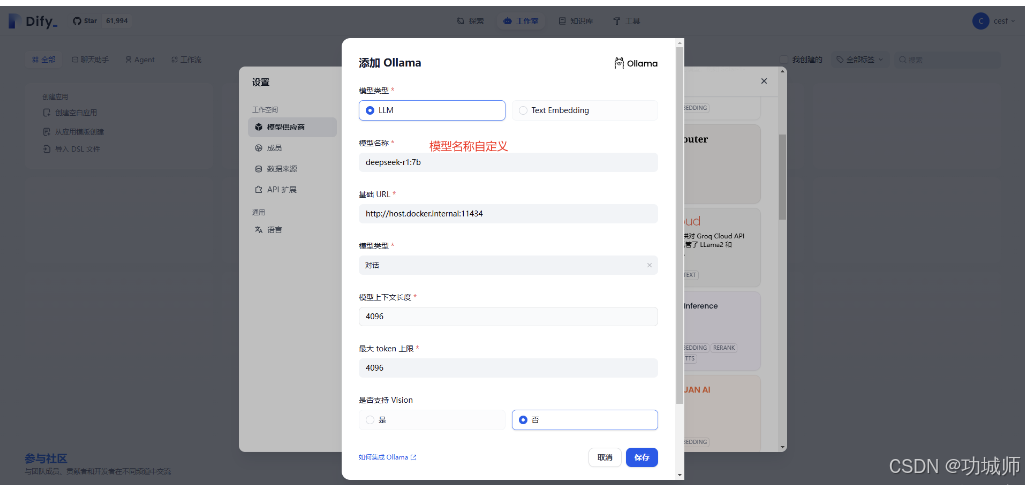Click the Ollama dialog scroll-up arrow

(x=680, y=42)
